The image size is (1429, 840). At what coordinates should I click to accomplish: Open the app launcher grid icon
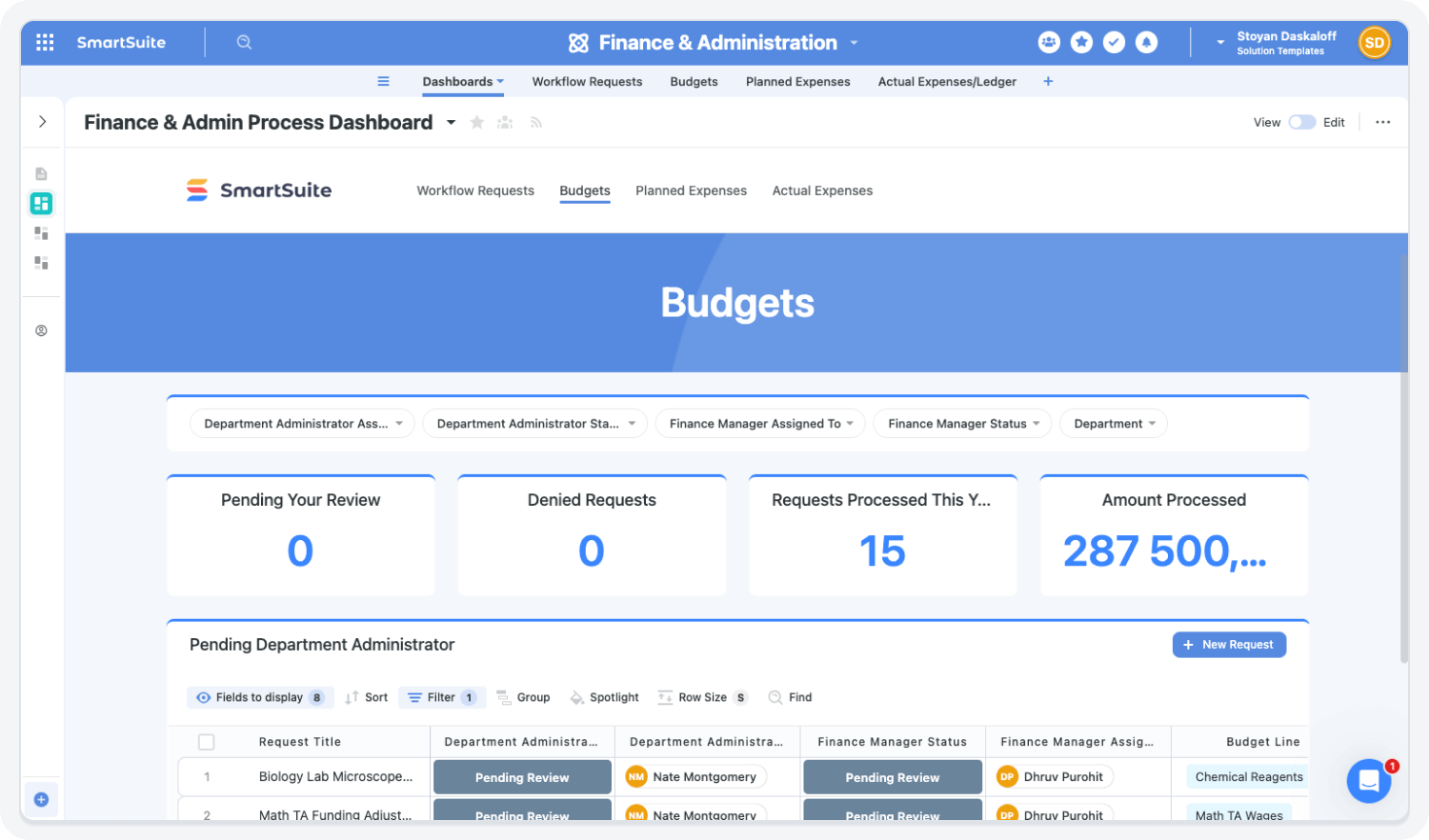[x=45, y=42]
